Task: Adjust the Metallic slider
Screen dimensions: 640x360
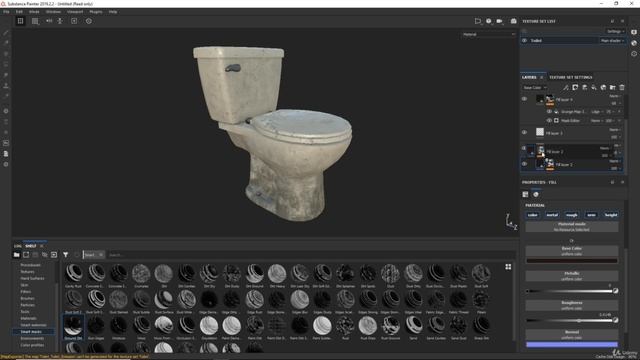Action: coord(569,291)
